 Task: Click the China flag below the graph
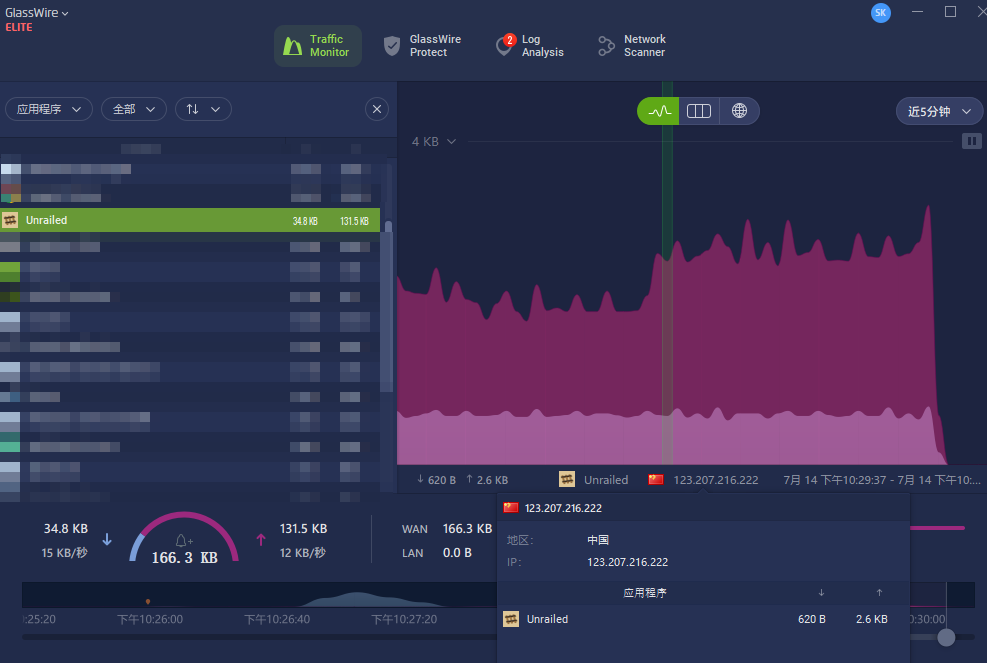(x=656, y=480)
